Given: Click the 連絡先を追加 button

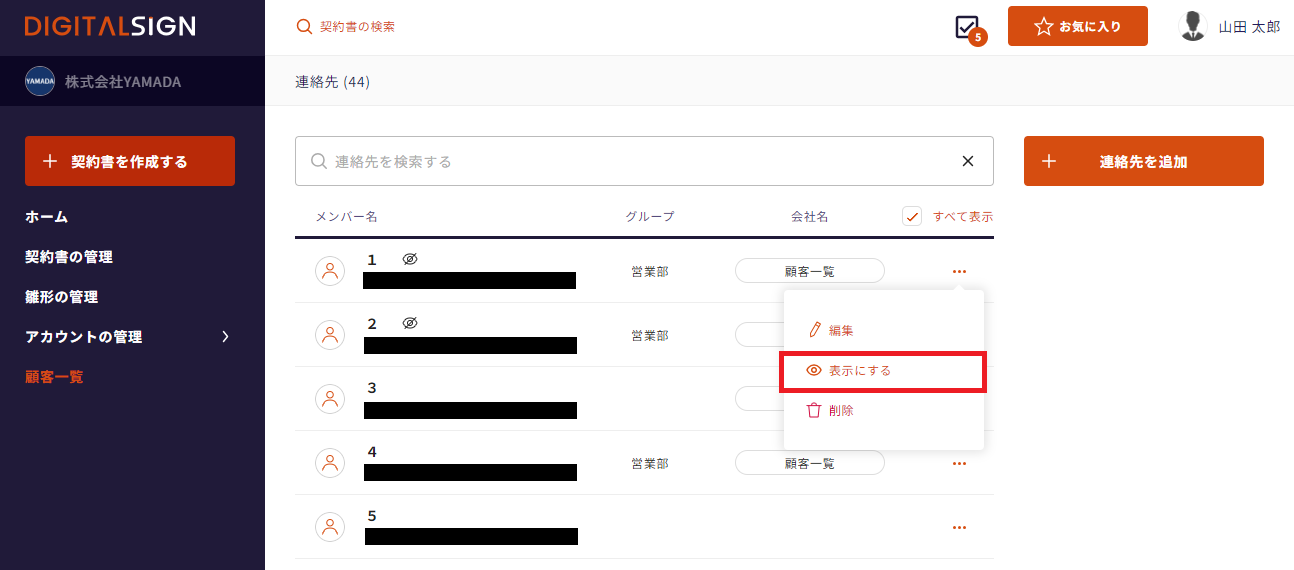Looking at the screenshot, I should [x=1143, y=161].
